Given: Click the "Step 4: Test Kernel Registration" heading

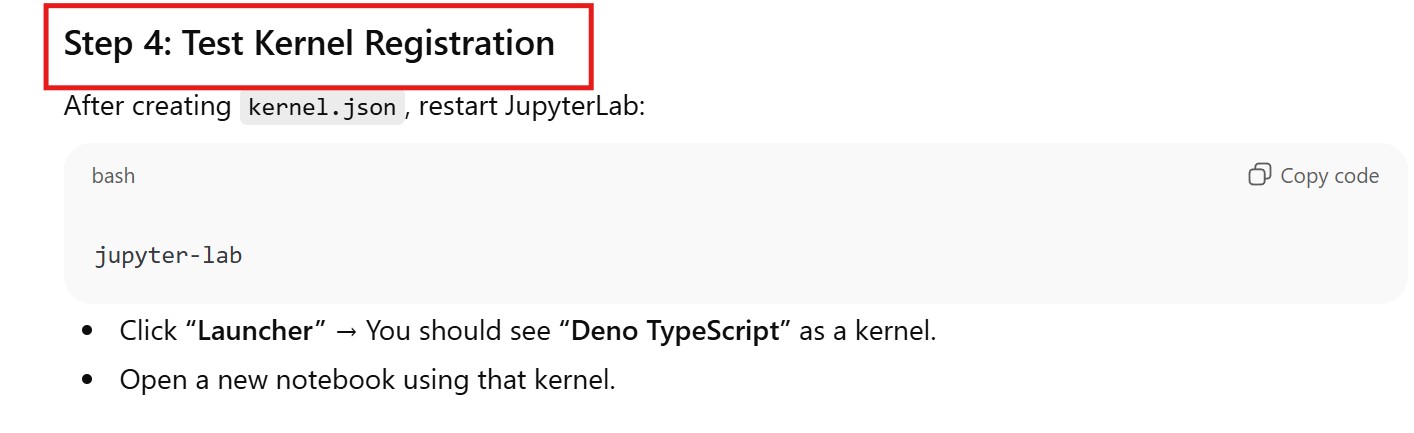Looking at the screenshot, I should coord(309,44).
